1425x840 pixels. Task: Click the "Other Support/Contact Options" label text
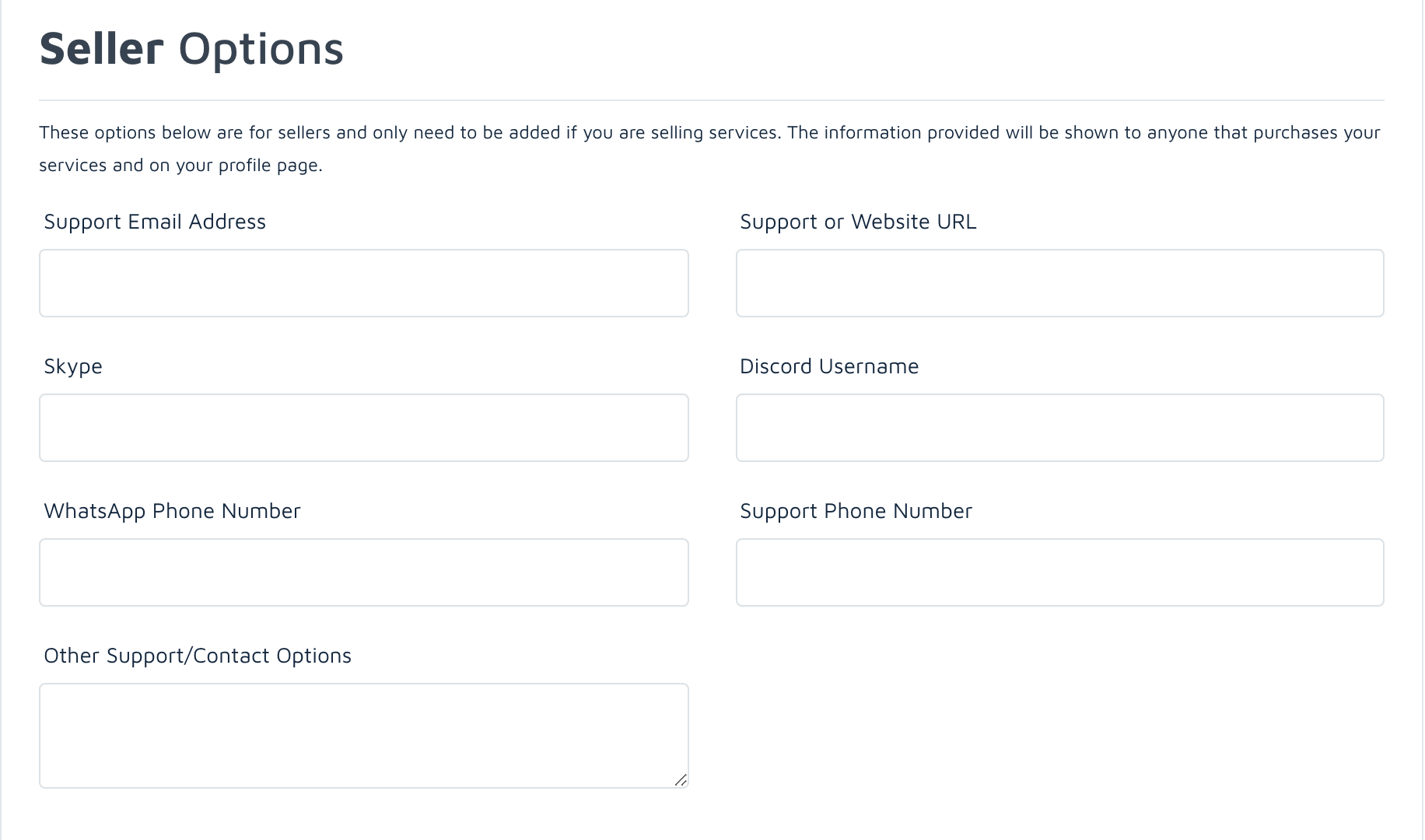tap(198, 656)
